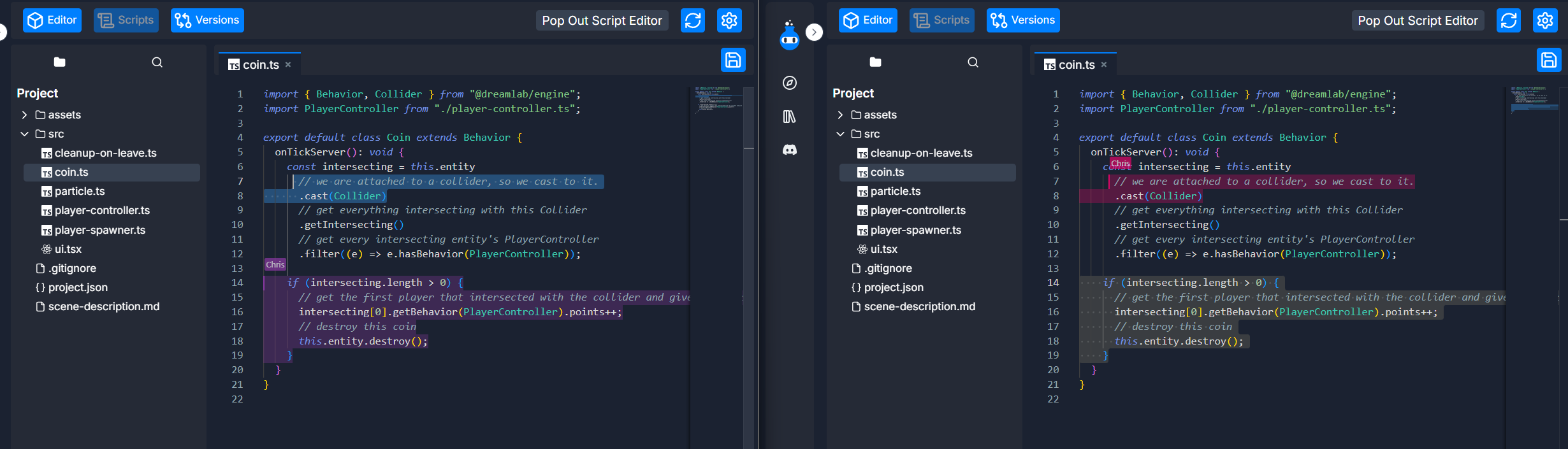Open particle.ts in the left project tree

[x=112, y=191]
